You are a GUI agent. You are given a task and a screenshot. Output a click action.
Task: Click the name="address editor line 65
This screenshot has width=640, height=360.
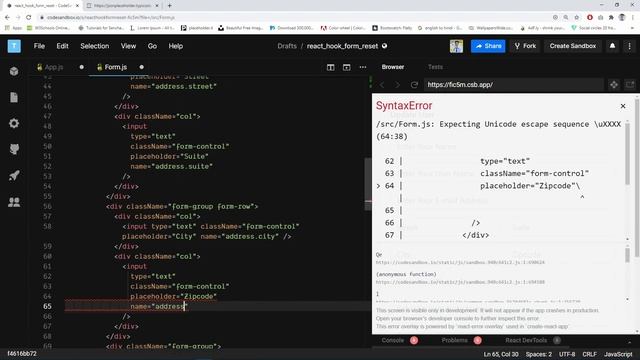[158, 307]
